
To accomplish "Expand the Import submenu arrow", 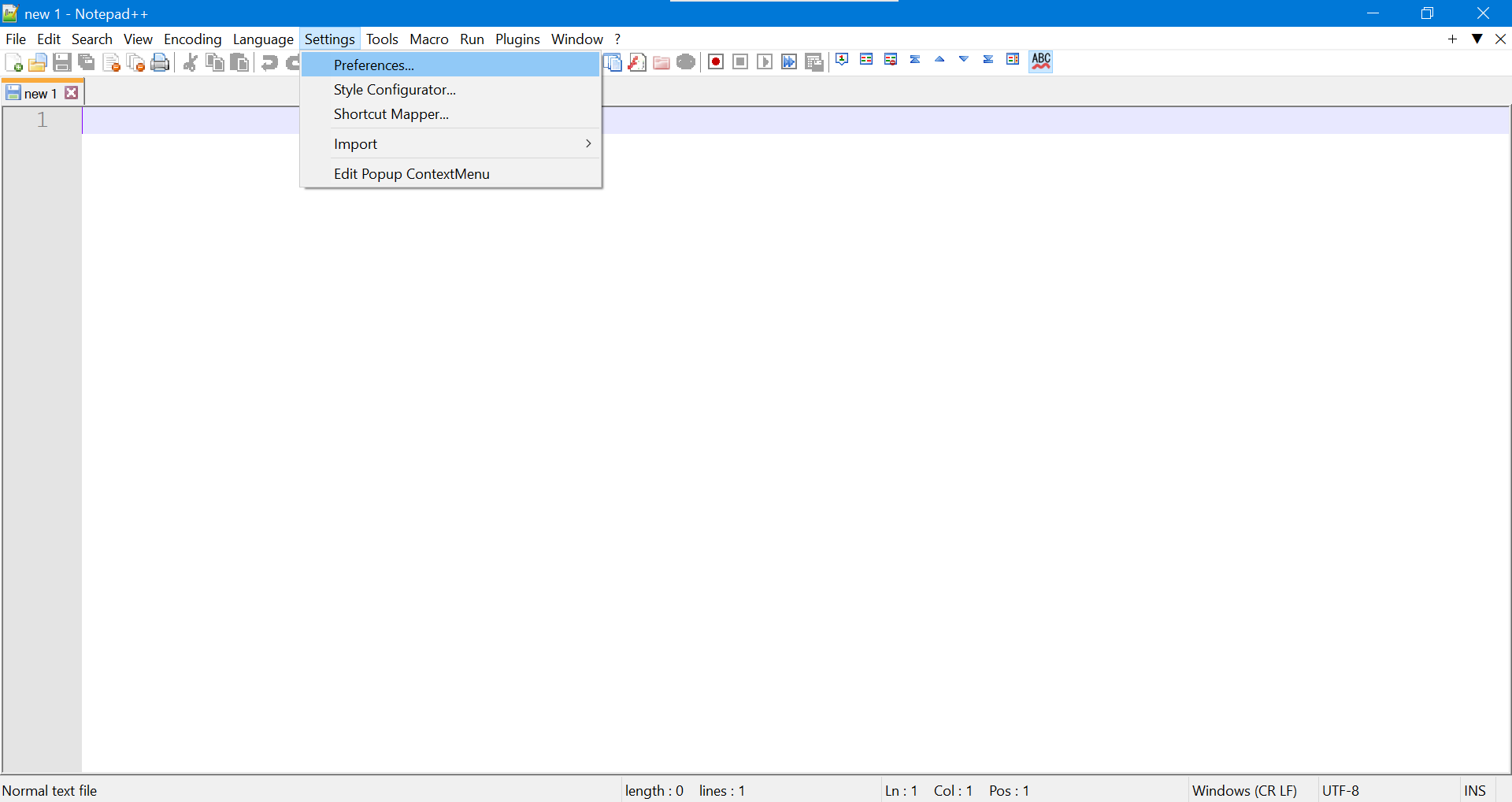I will [x=587, y=143].
